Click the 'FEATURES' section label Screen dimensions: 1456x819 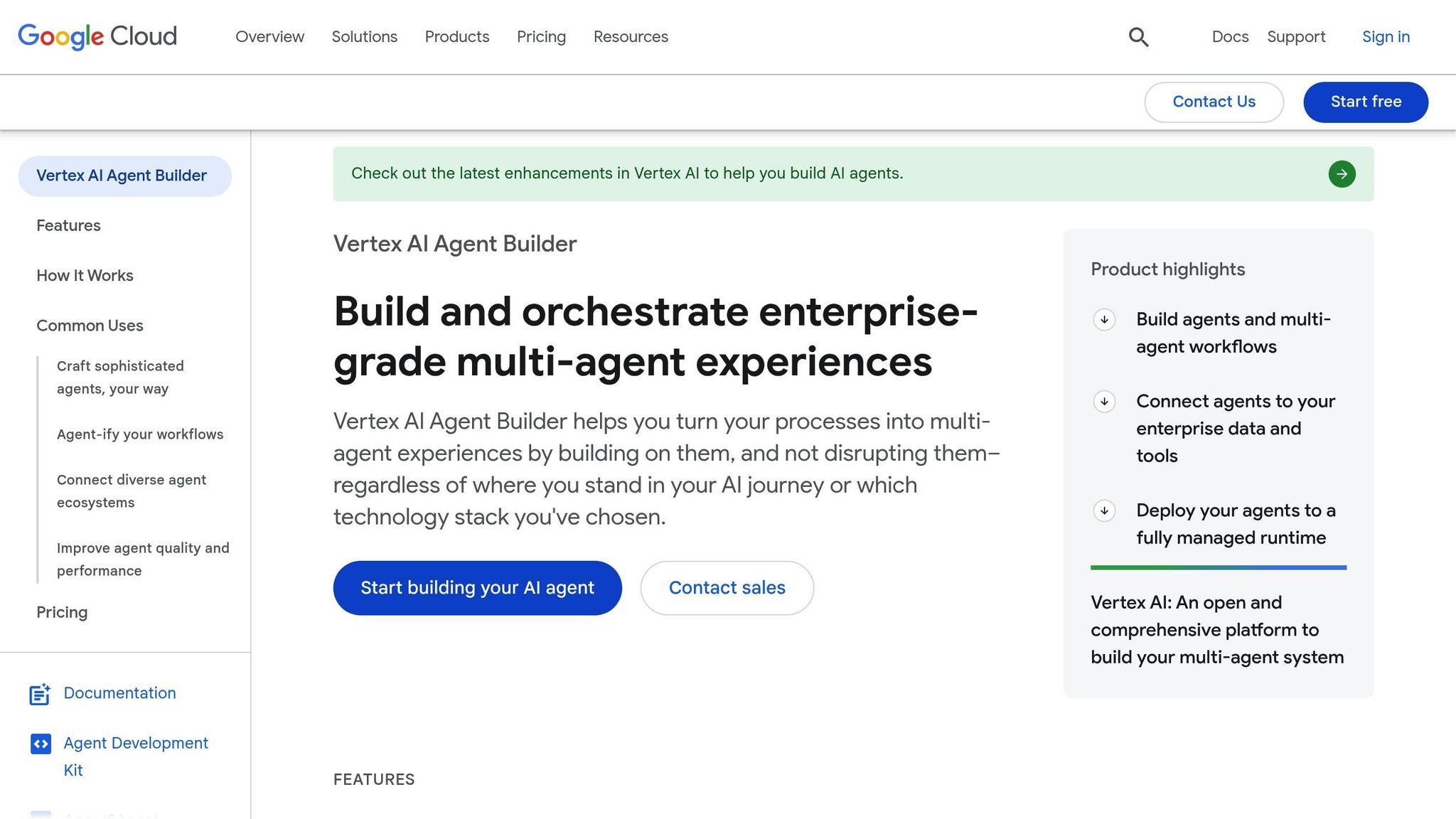coord(374,780)
